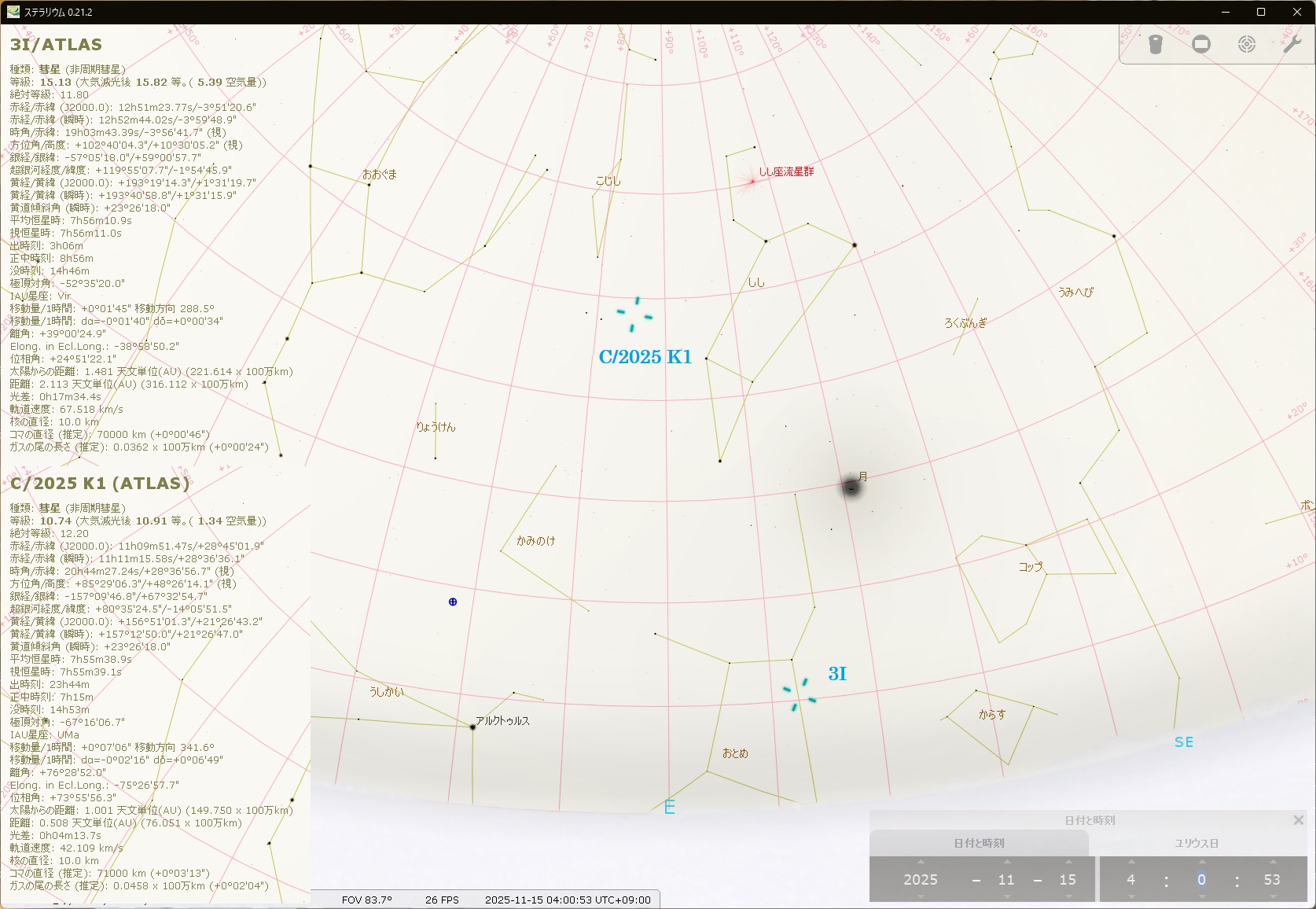Click the minutes field showing 0
This screenshot has width=1316, height=909.
pos(1201,880)
